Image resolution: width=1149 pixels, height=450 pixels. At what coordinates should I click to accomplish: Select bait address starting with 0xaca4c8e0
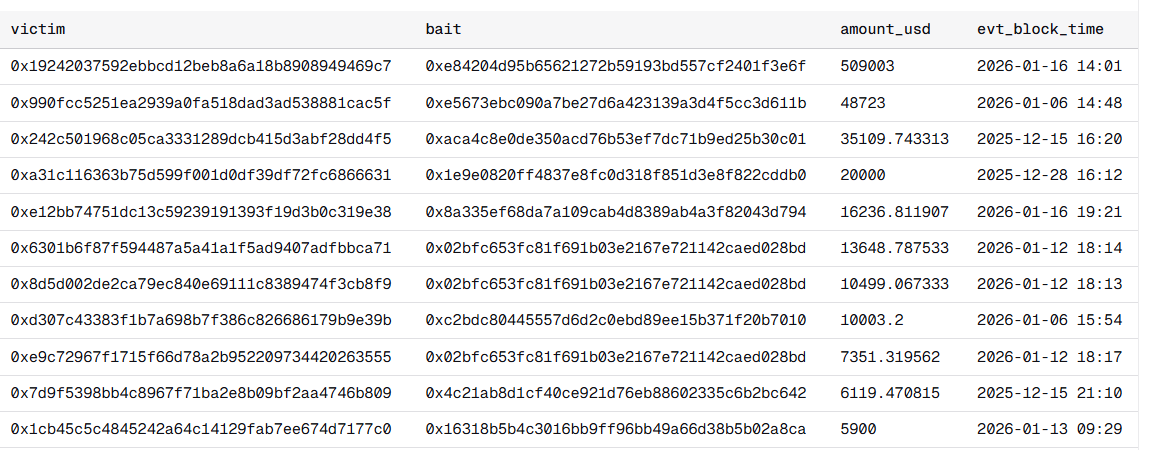(x=615, y=139)
